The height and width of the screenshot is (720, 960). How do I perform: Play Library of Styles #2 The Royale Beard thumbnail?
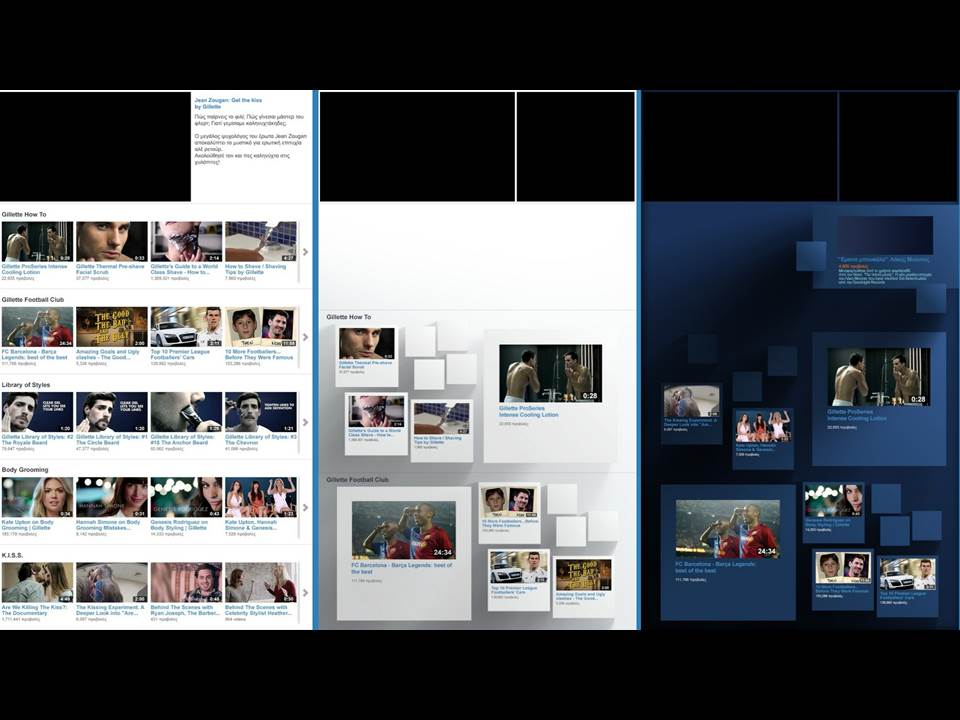click(37, 412)
